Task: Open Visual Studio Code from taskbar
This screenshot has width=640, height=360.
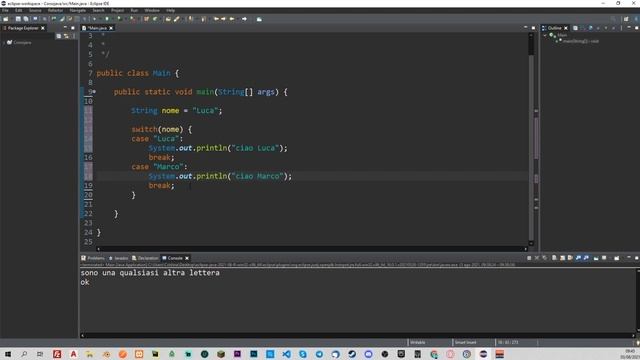Action: click(x=287, y=354)
